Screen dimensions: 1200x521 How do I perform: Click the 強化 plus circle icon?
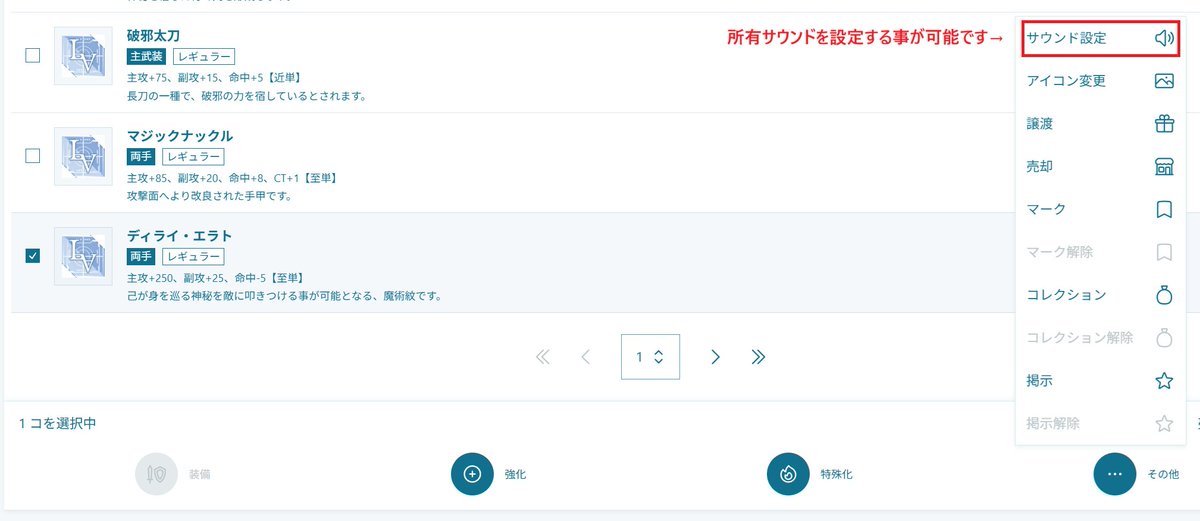(473, 474)
